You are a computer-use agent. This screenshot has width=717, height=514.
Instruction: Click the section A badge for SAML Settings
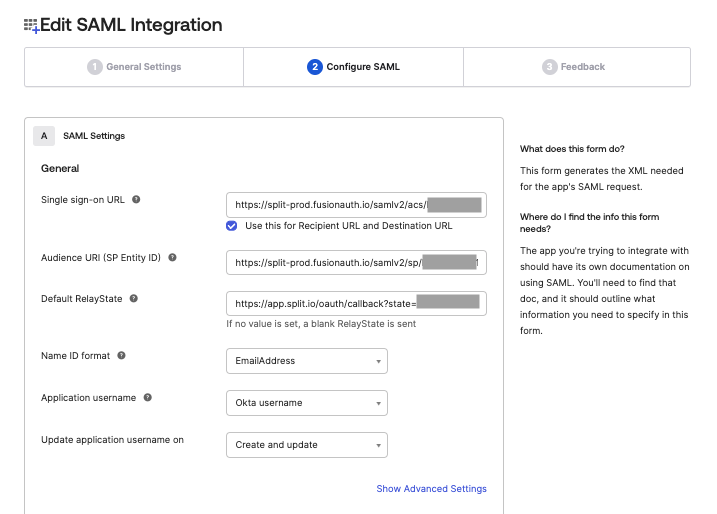pos(44,135)
